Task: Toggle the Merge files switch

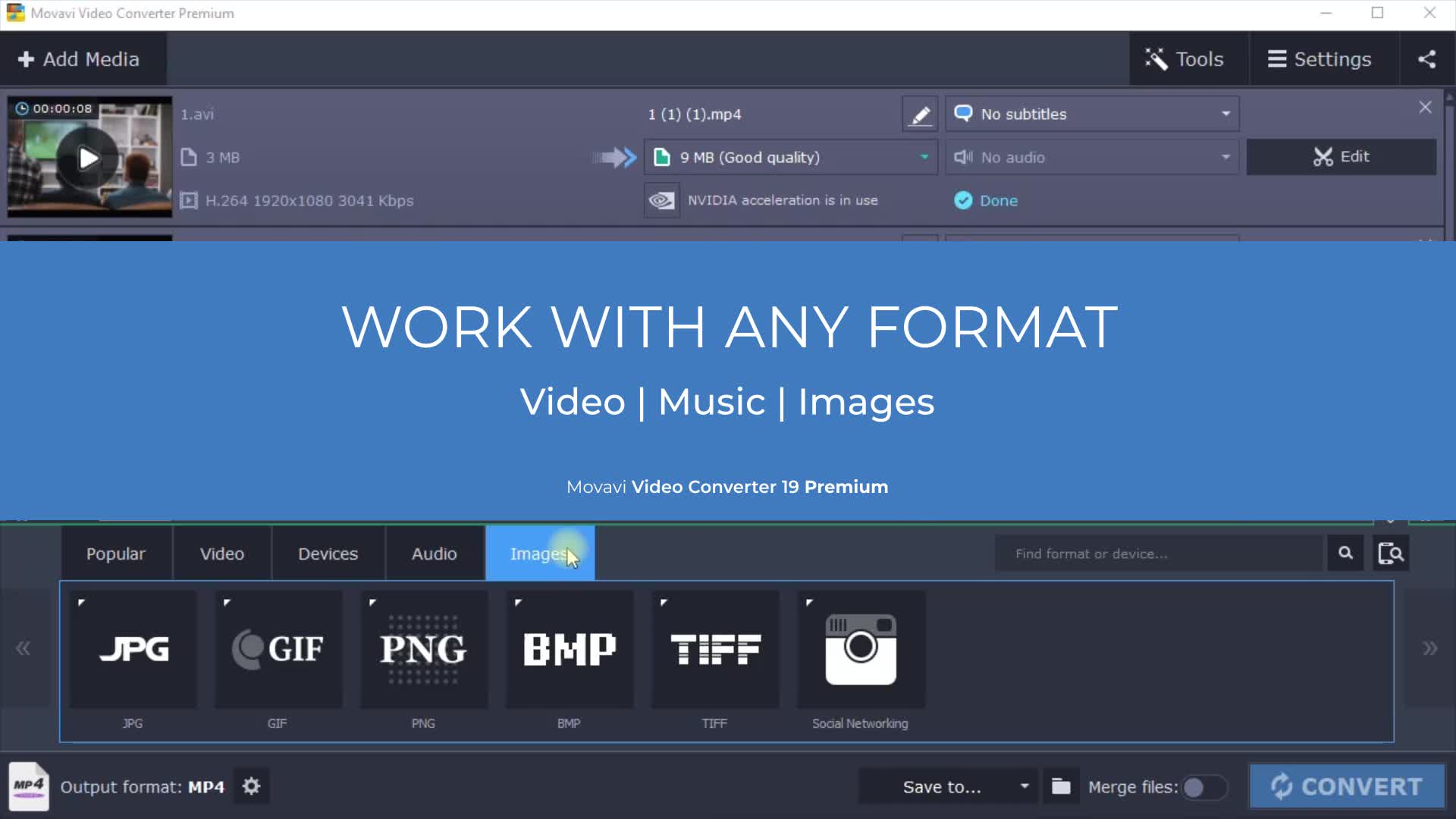Action: tap(1203, 788)
